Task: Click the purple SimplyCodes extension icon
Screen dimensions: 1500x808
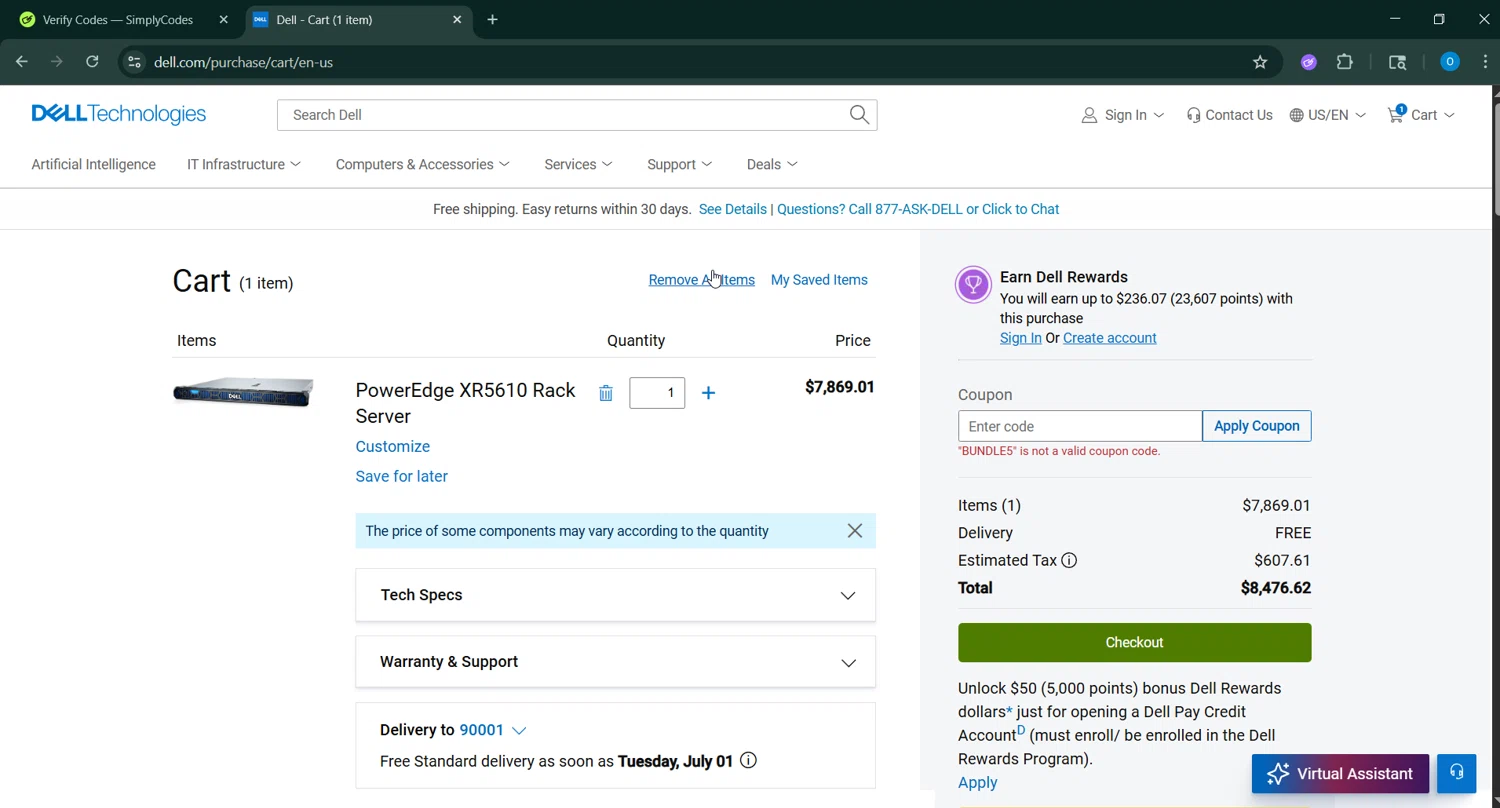Action: [x=1308, y=62]
